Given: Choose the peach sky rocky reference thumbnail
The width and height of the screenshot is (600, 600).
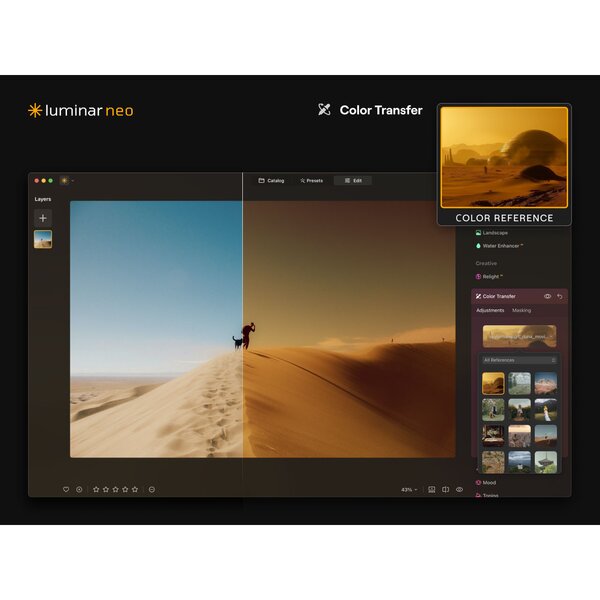Looking at the screenshot, I should (519, 436).
